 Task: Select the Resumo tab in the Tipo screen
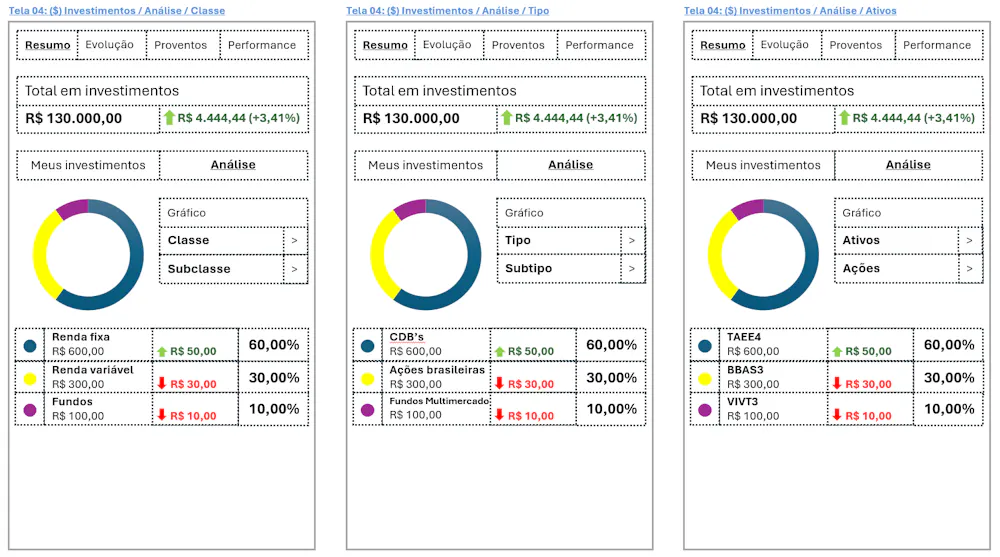click(385, 45)
